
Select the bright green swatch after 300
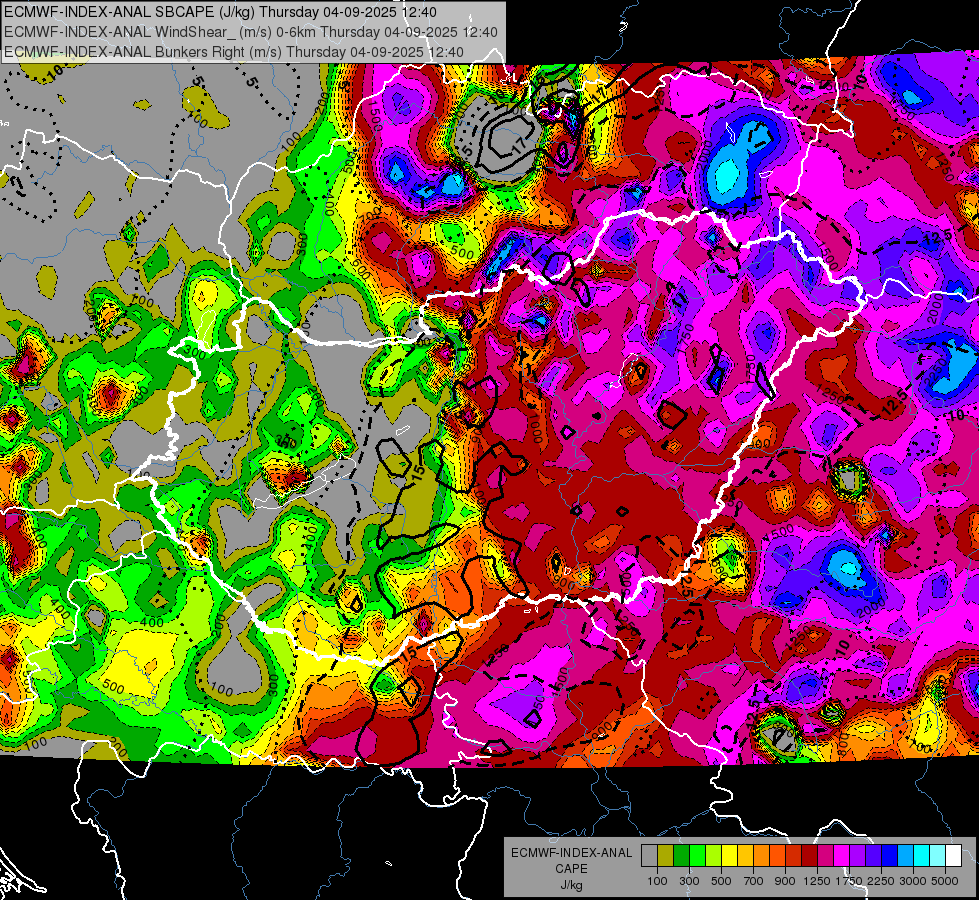click(697, 856)
